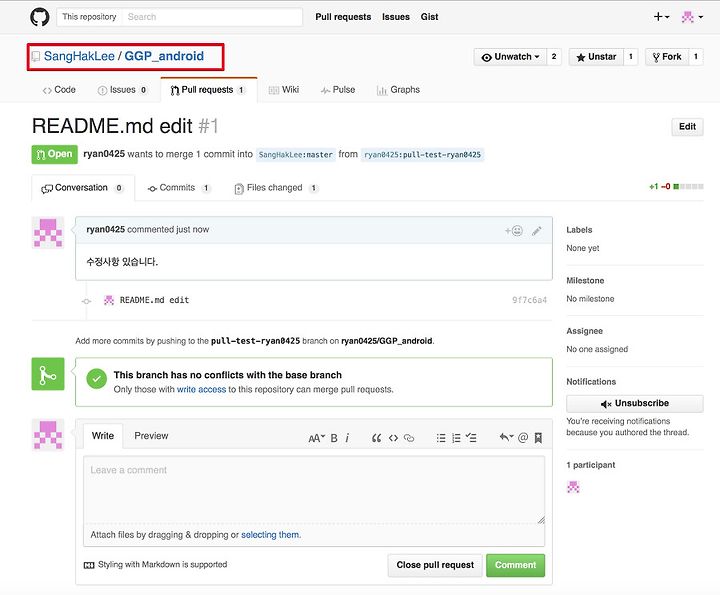Screen dimensions: 720x595
Task: Open the saved replies arrow dropdown
Action: [506, 438]
